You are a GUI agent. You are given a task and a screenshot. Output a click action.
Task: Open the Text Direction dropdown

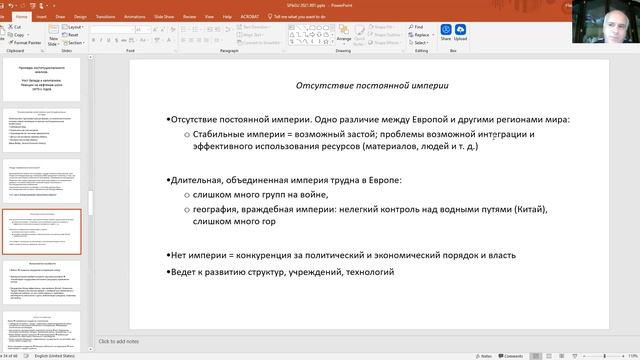tap(253, 27)
